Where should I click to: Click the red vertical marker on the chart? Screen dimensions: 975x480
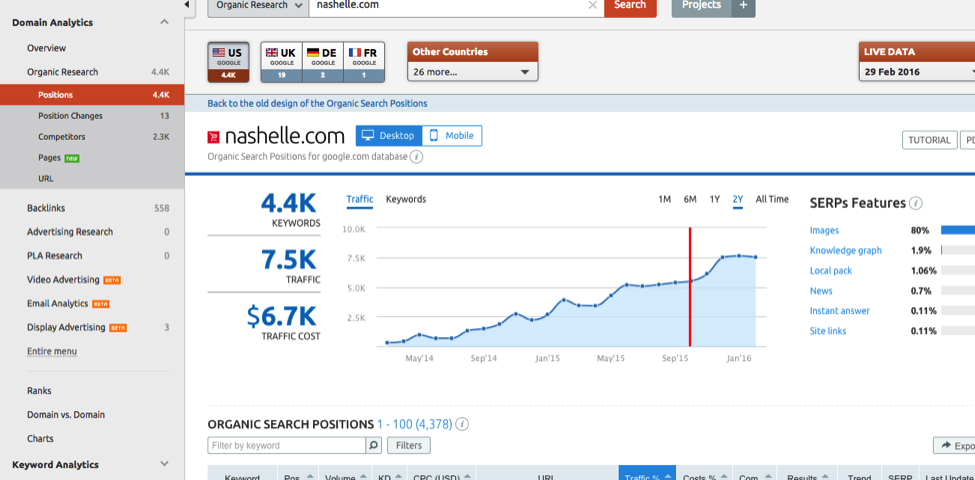pos(690,287)
